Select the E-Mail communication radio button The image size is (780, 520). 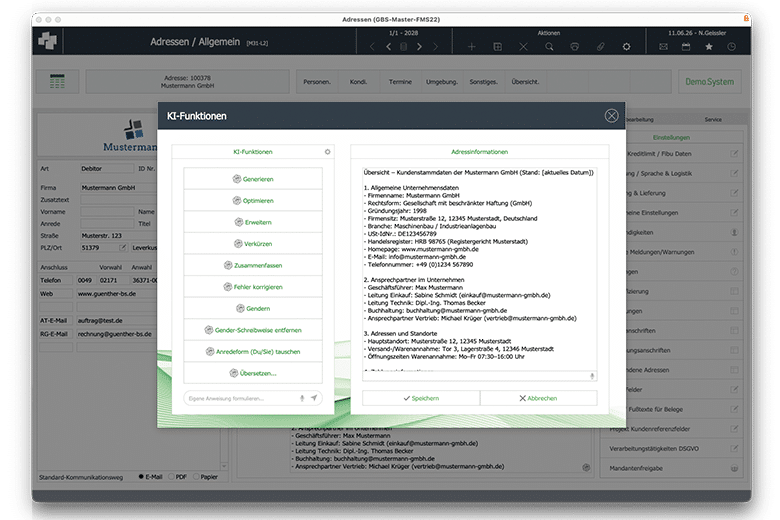tap(141, 477)
